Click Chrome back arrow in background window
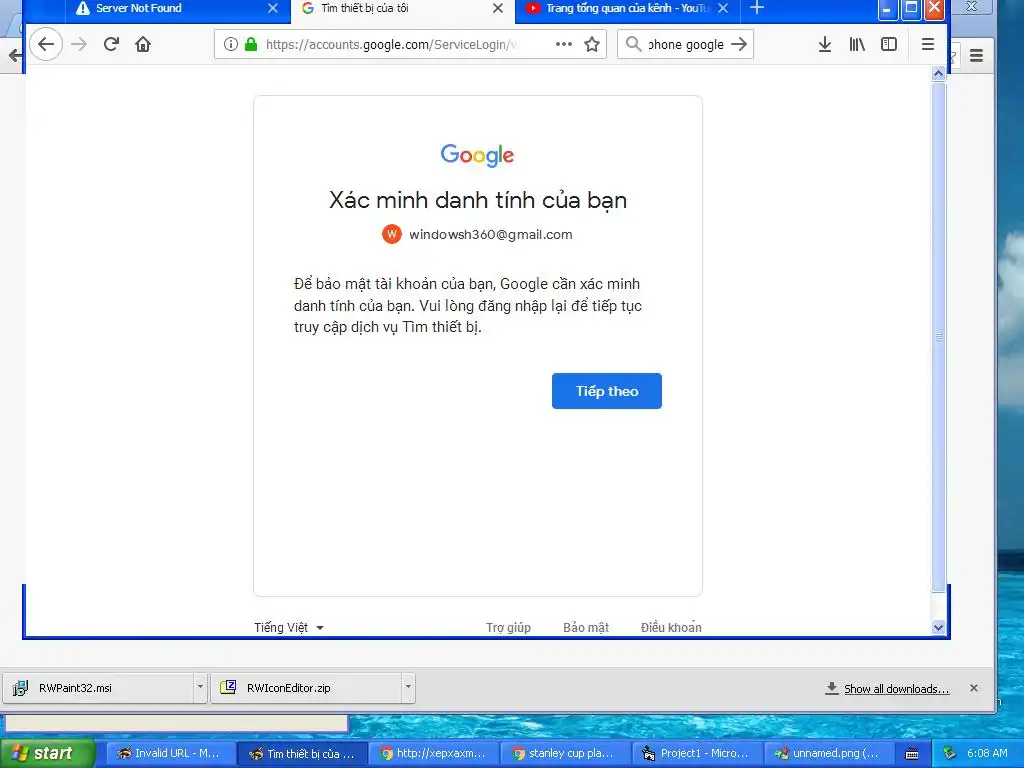The width and height of the screenshot is (1024, 768). click(x=14, y=56)
